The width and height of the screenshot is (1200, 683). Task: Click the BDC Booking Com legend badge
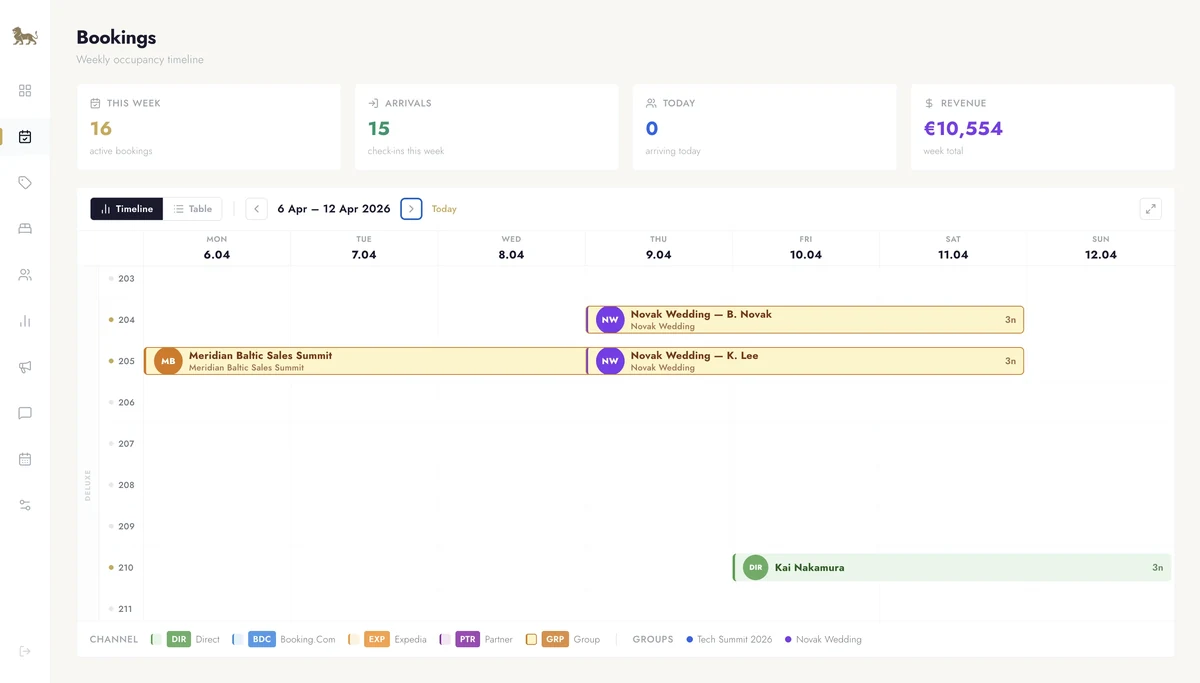pyautogui.click(x=261, y=639)
